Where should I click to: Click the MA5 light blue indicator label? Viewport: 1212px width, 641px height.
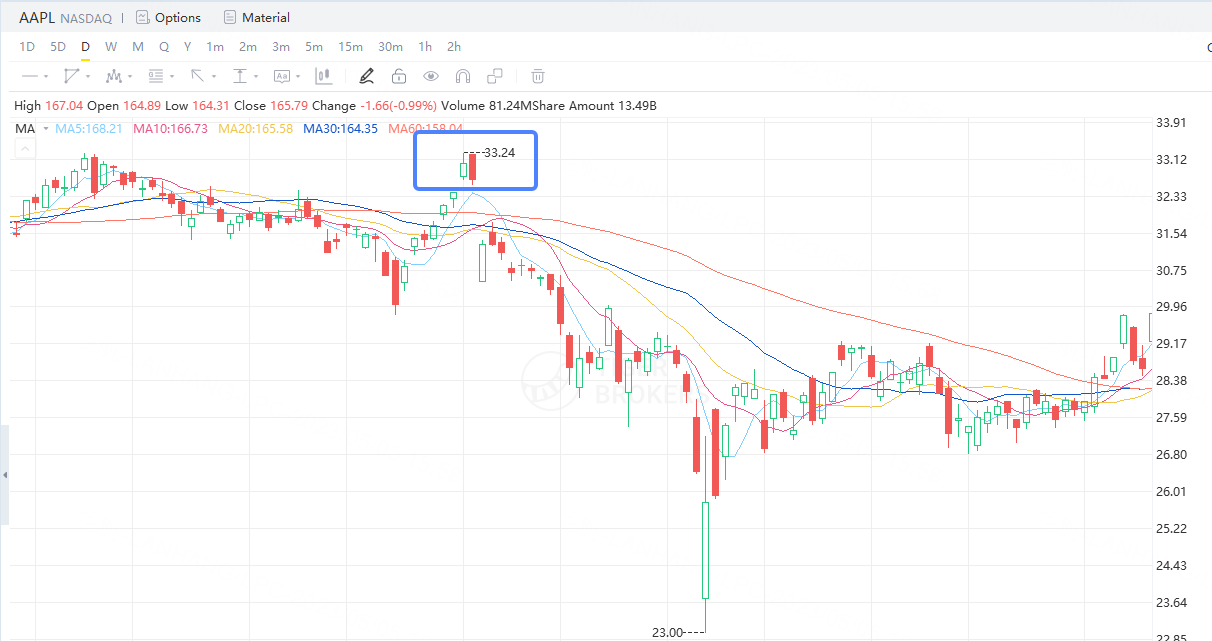[89, 128]
